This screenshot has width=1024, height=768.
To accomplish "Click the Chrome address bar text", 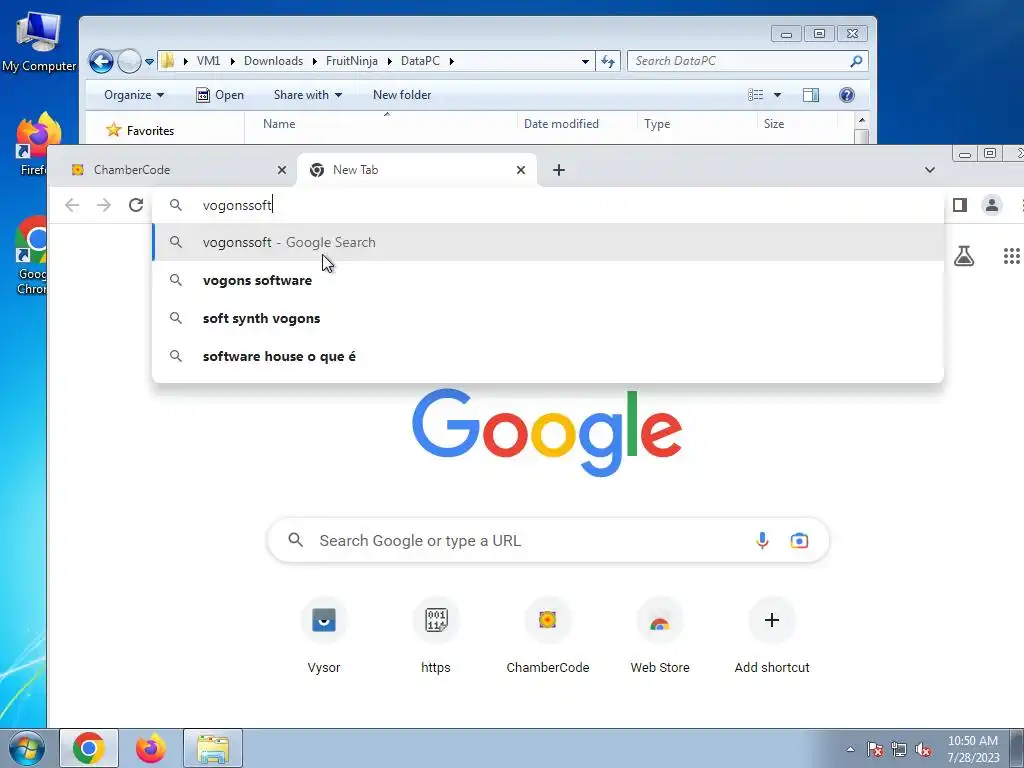I will (x=237, y=205).
